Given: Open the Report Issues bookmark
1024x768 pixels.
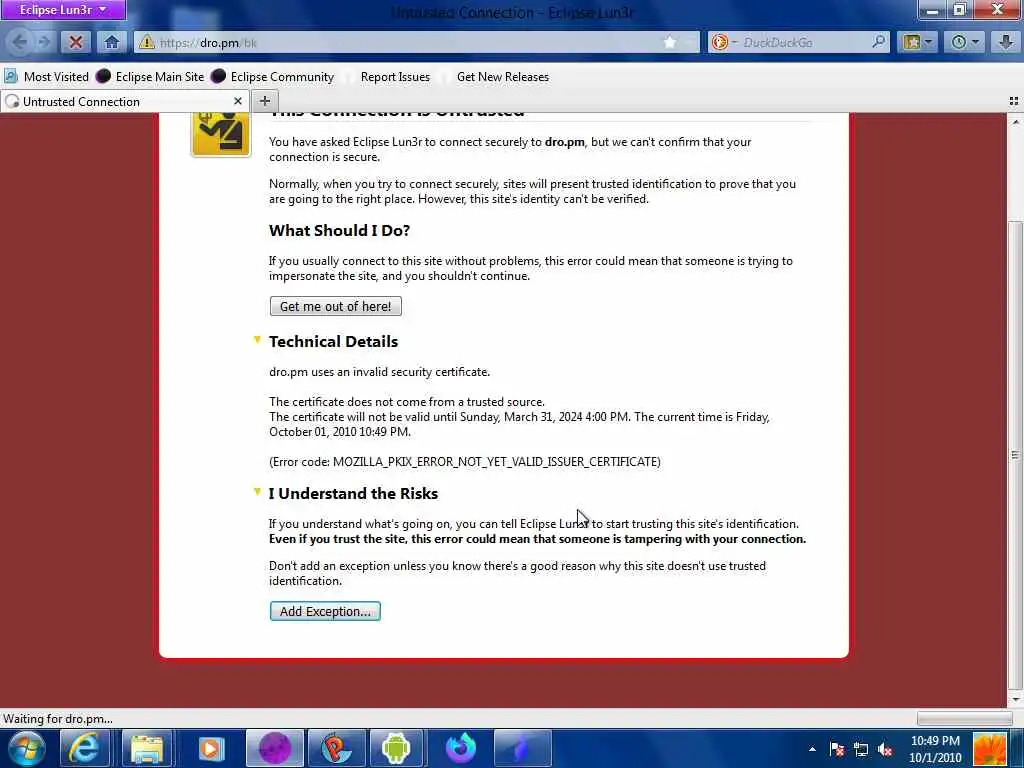Looking at the screenshot, I should click(395, 77).
